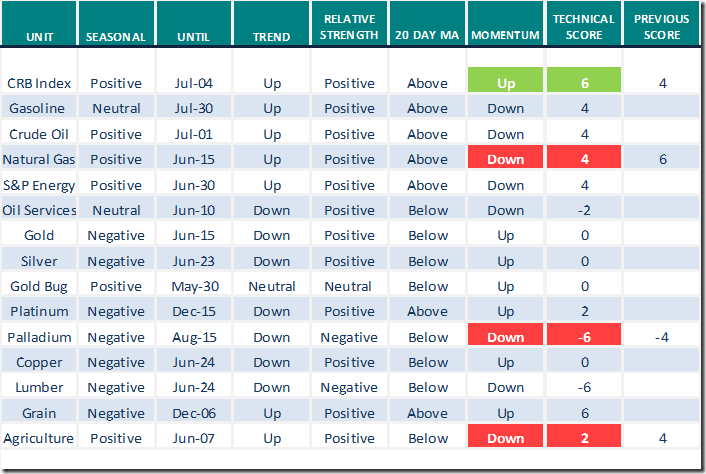
Task: Select the Gold Bug row label
Action: pos(37,286)
